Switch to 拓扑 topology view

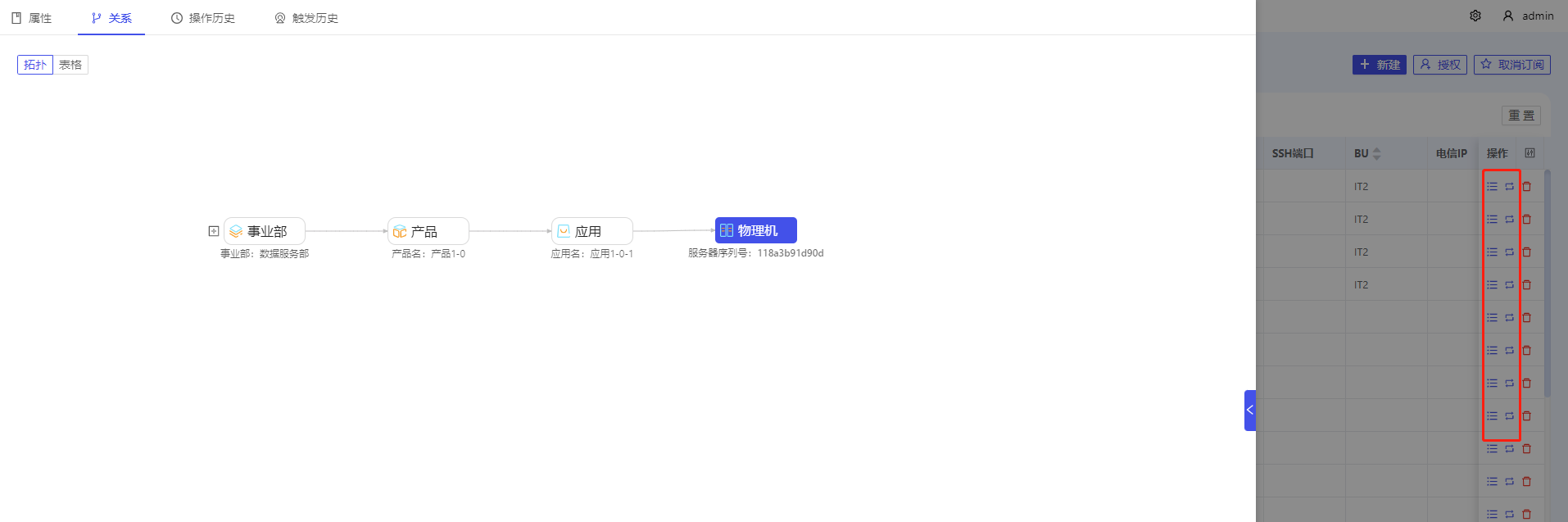point(35,65)
